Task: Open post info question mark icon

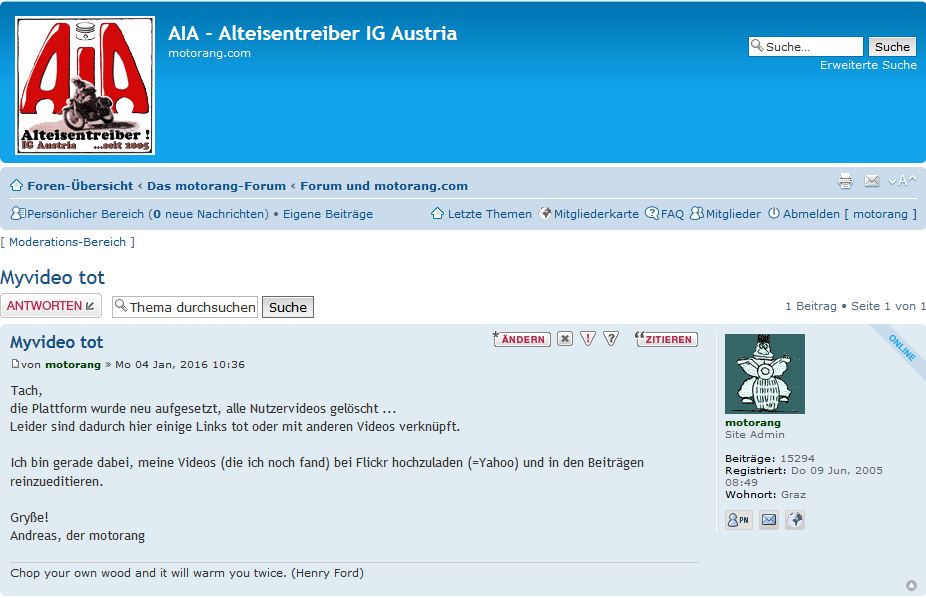Action: pyautogui.click(x=611, y=339)
